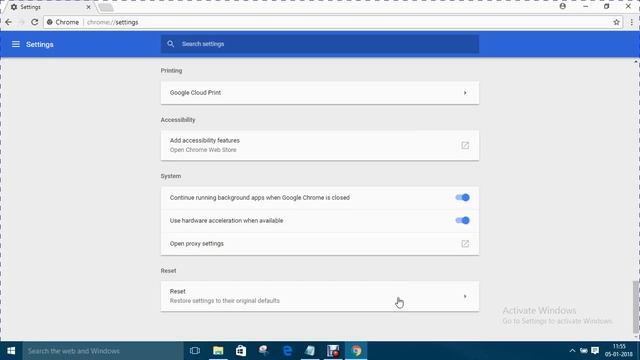The height and width of the screenshot is (360, 640).
Task: Click the page vertical scrollbar thumb
Action: (x=636, y=307)
